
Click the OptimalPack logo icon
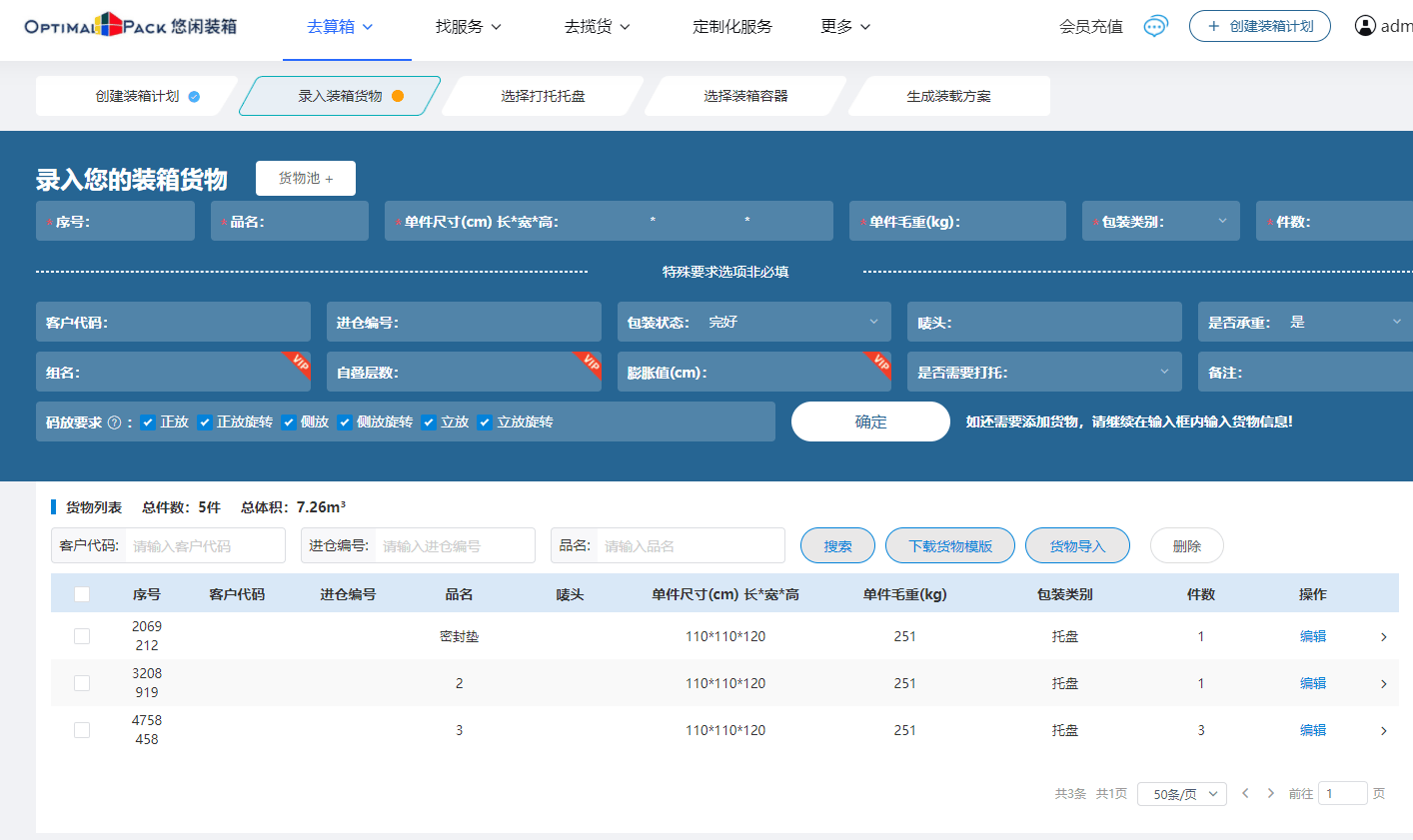click(x=109, y=25)
